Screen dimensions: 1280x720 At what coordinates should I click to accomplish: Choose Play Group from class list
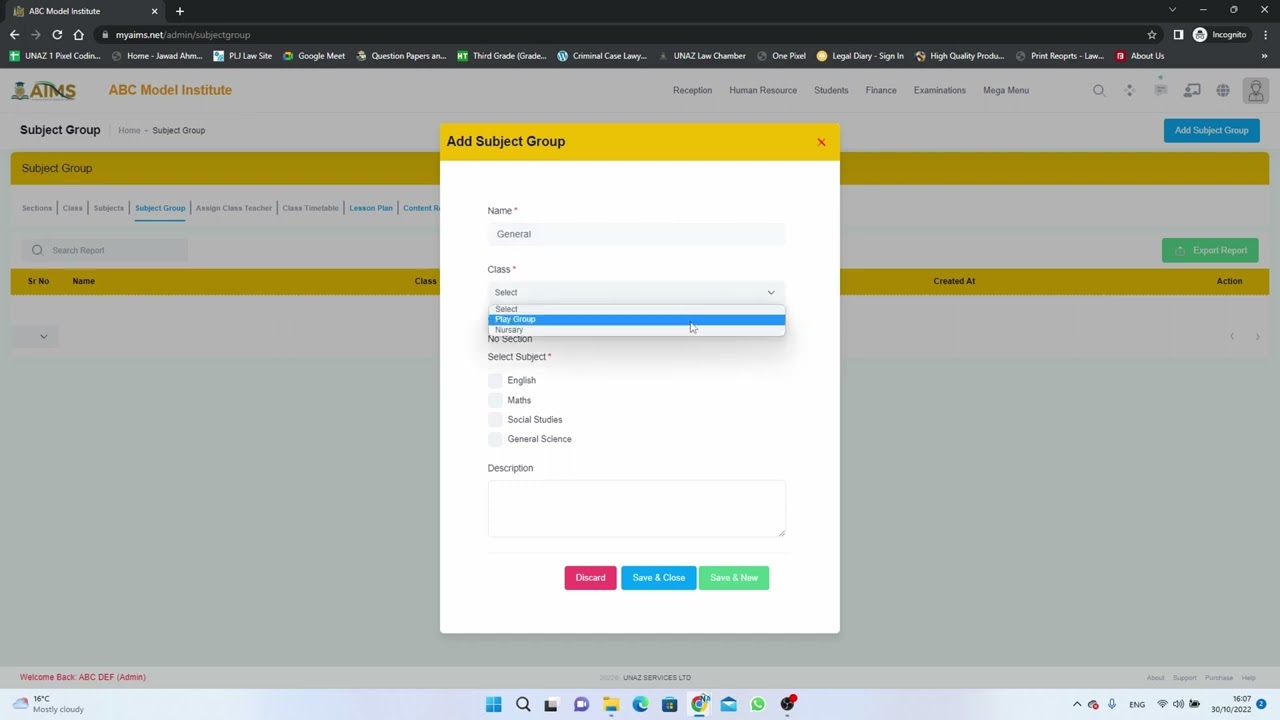[636, 319]
